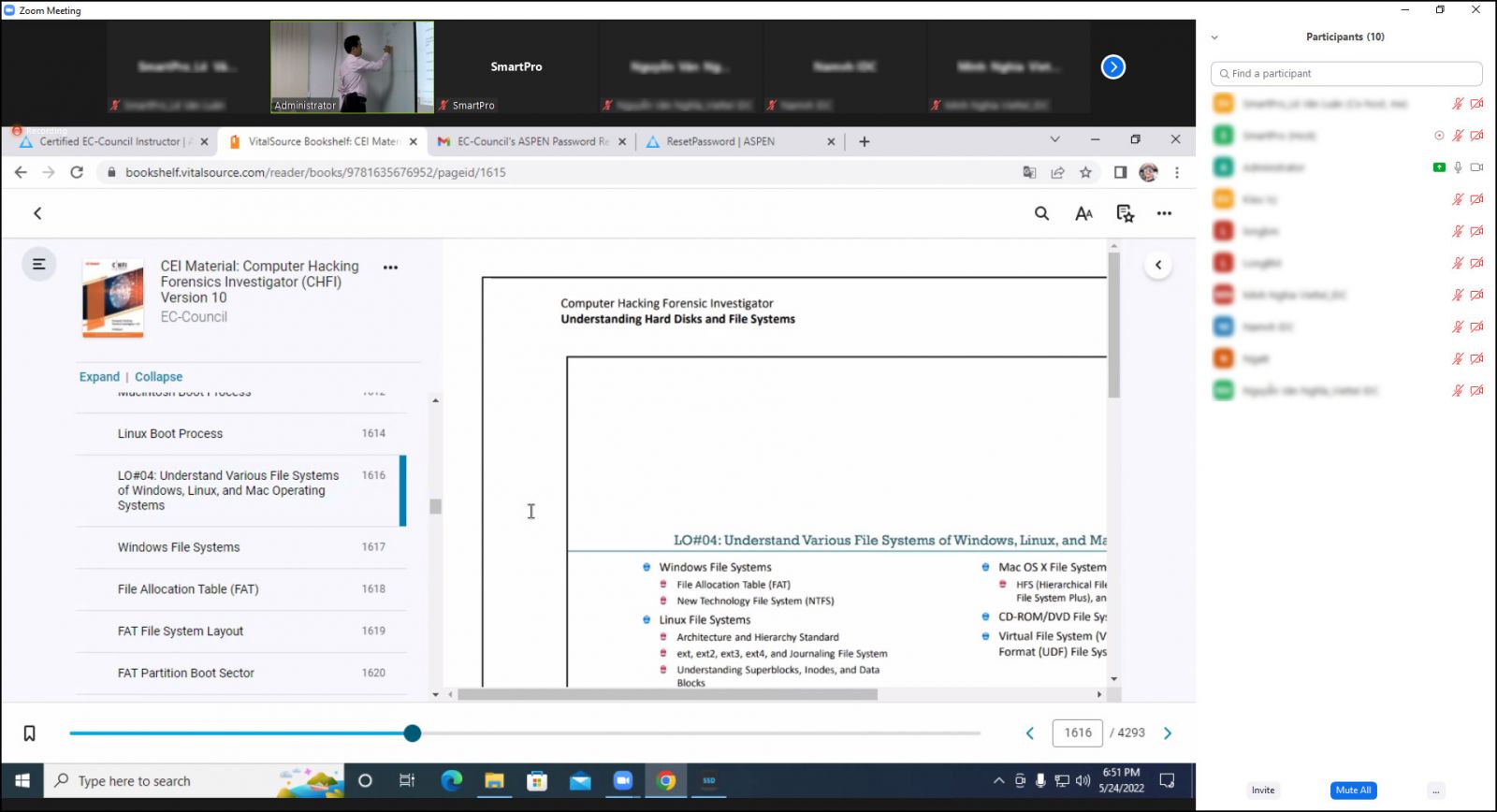
Task: Click book page vertical scrollbar thumb
Action: [x=1113, y=325]
